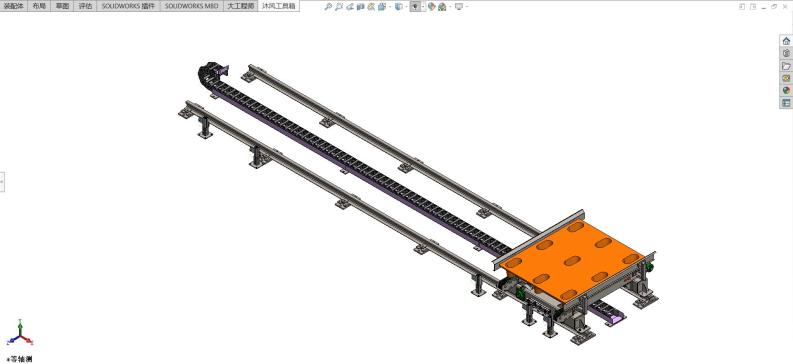Click the tile-left document window icon
793x364 pixels.
(x=742, y=7)
